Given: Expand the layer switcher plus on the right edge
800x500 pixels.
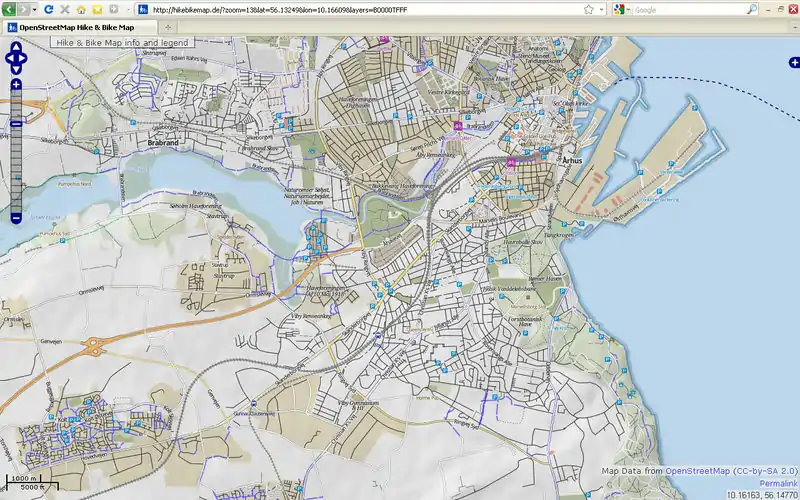Looking at the screenshot, I should point(793,62).
